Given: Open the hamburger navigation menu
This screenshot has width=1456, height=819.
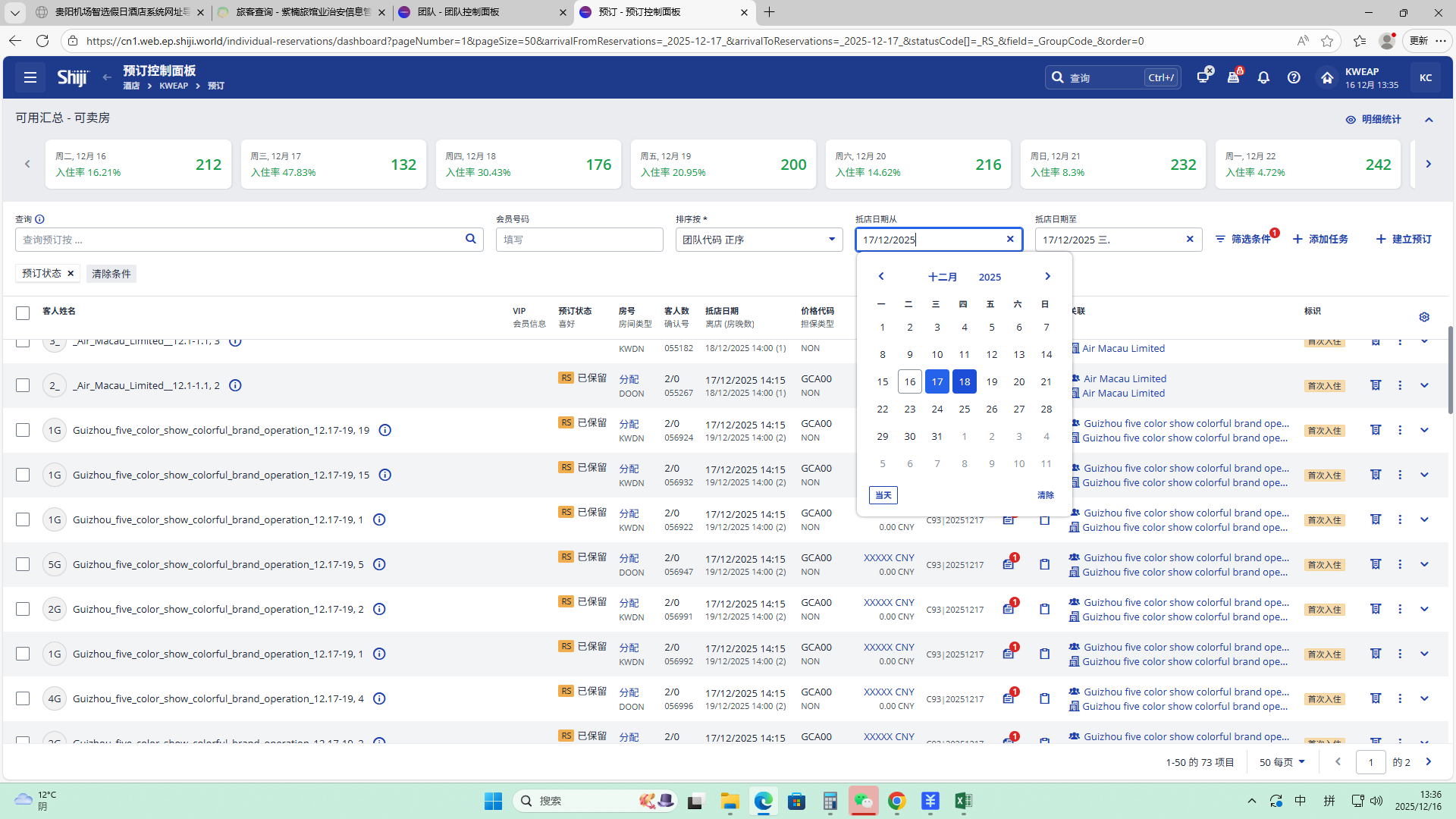Looking at the screenshot, I should pyautogui.click(x=30, y=77).
